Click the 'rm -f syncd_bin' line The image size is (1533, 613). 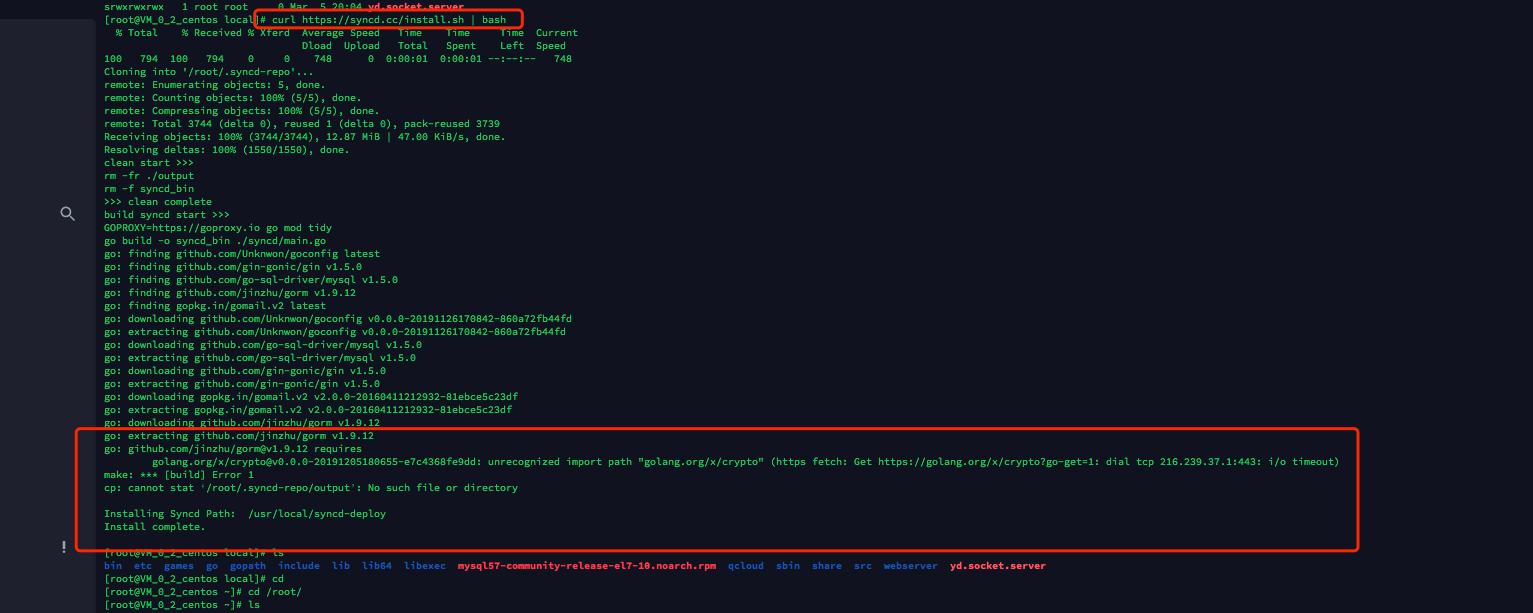pyautogui.click(x=149, y=189)
